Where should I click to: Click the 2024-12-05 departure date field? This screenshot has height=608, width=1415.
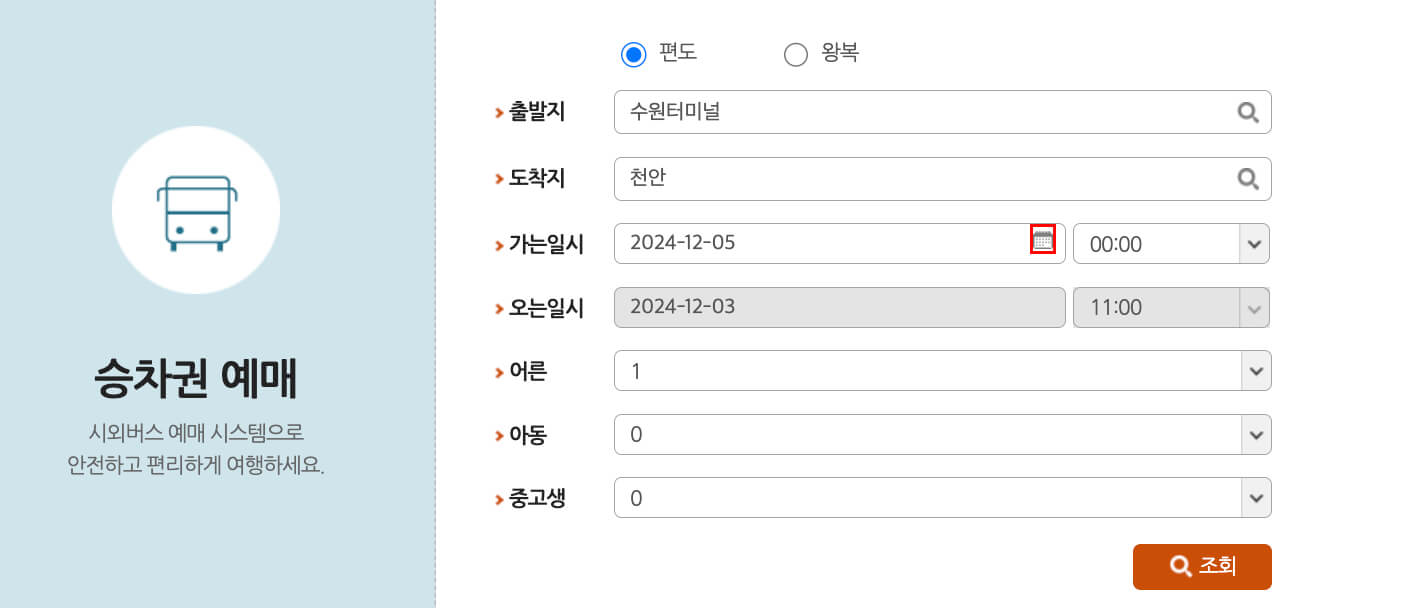(800, 243)
